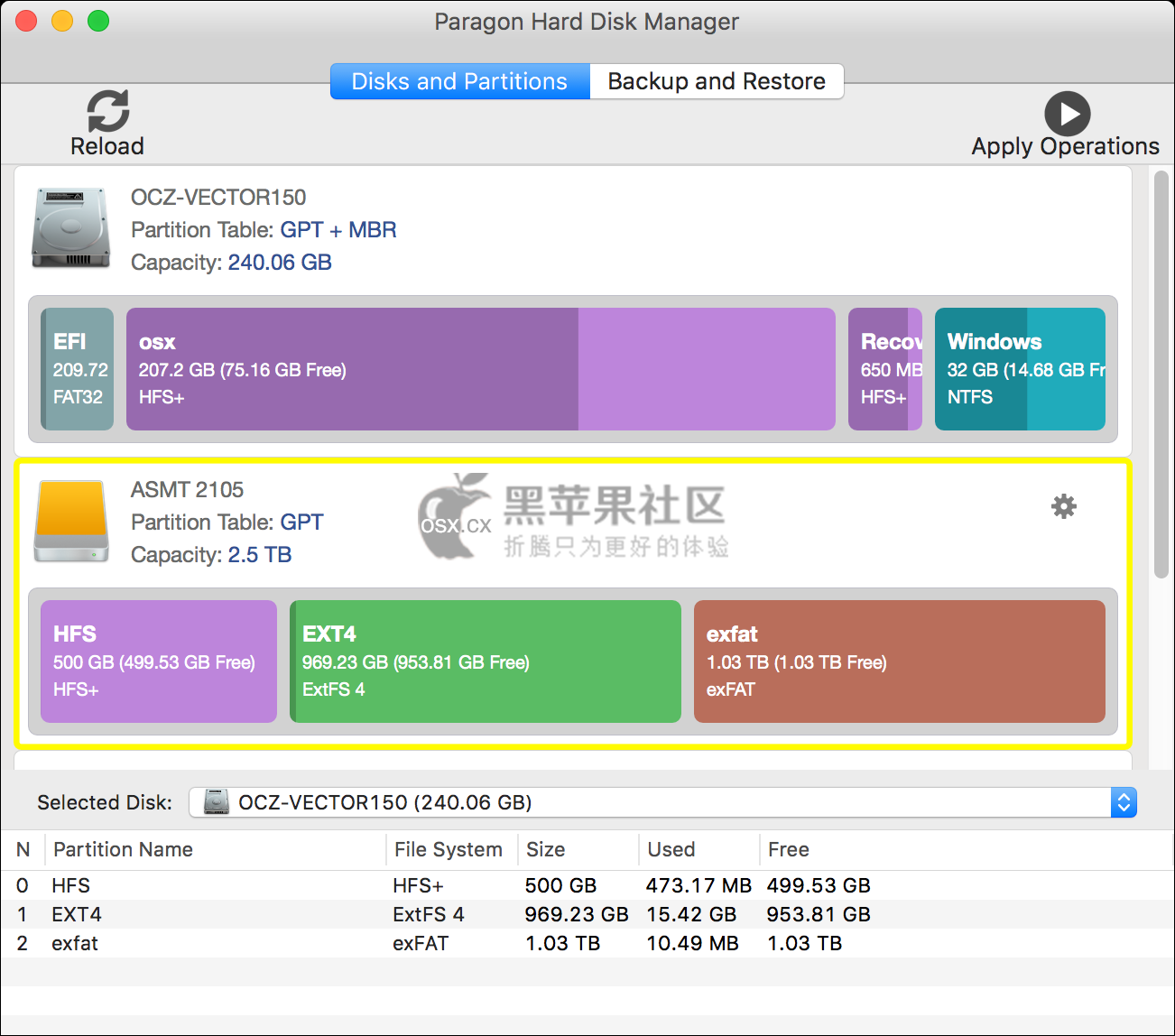Switch to Disks and Partitions tab
The width and height of the screenshot is (1175, 1036).
point(460,81)
